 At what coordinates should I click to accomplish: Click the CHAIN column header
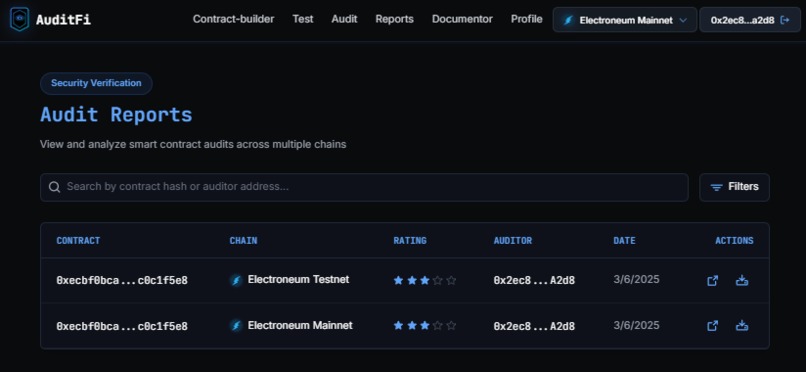(243, 240)
